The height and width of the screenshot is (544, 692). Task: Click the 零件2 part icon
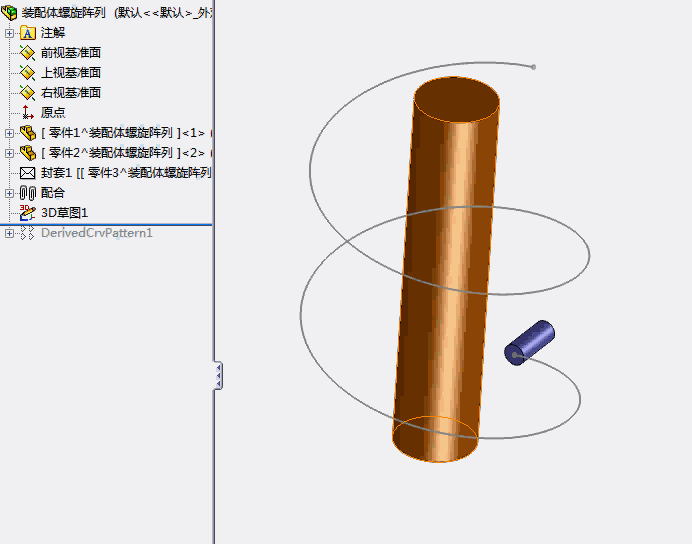tap(27, 153)
